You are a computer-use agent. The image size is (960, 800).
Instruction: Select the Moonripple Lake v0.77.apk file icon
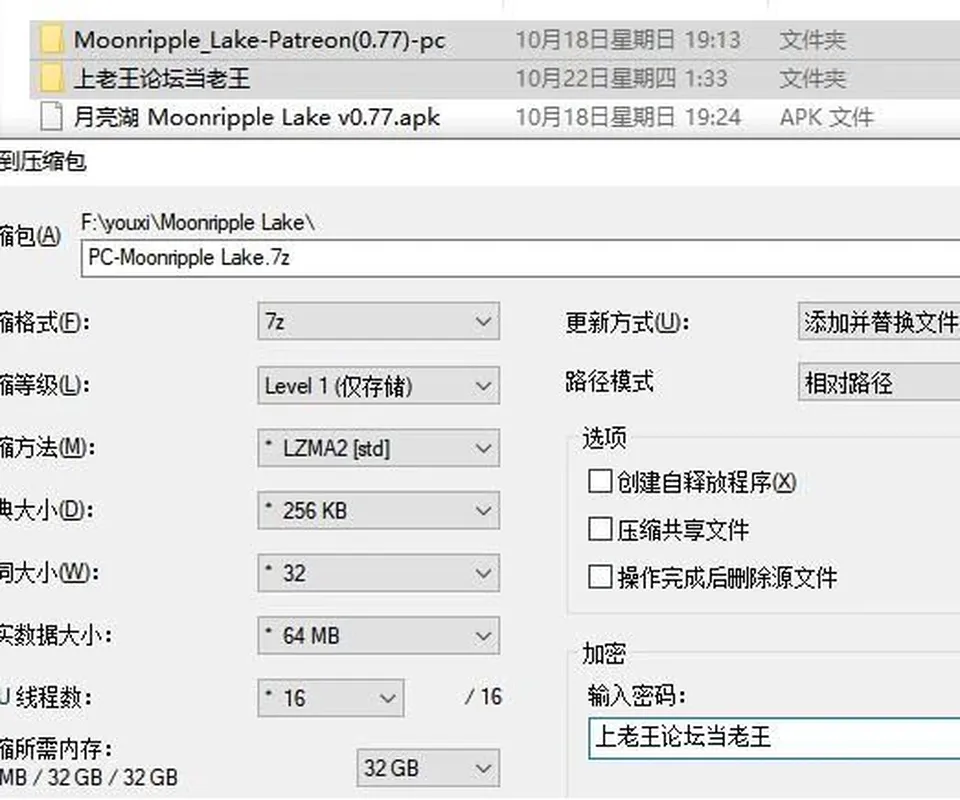[51, 117]
